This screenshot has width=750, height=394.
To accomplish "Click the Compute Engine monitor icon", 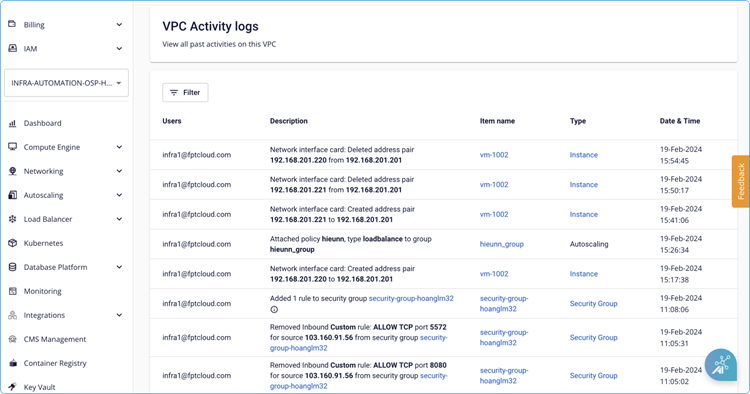I will point(12,147).
